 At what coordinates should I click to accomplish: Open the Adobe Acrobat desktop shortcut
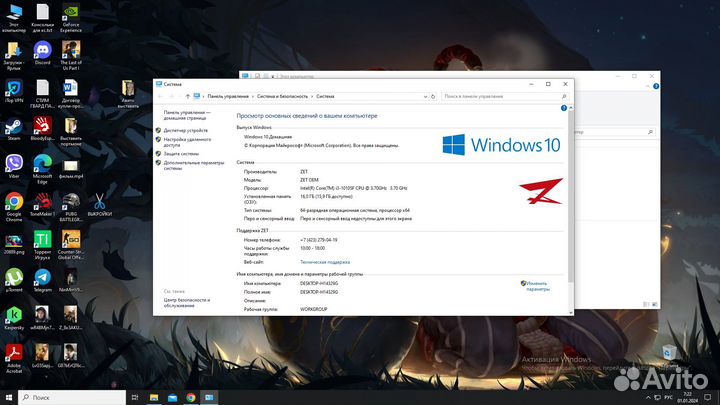click(x=14, y=359)
